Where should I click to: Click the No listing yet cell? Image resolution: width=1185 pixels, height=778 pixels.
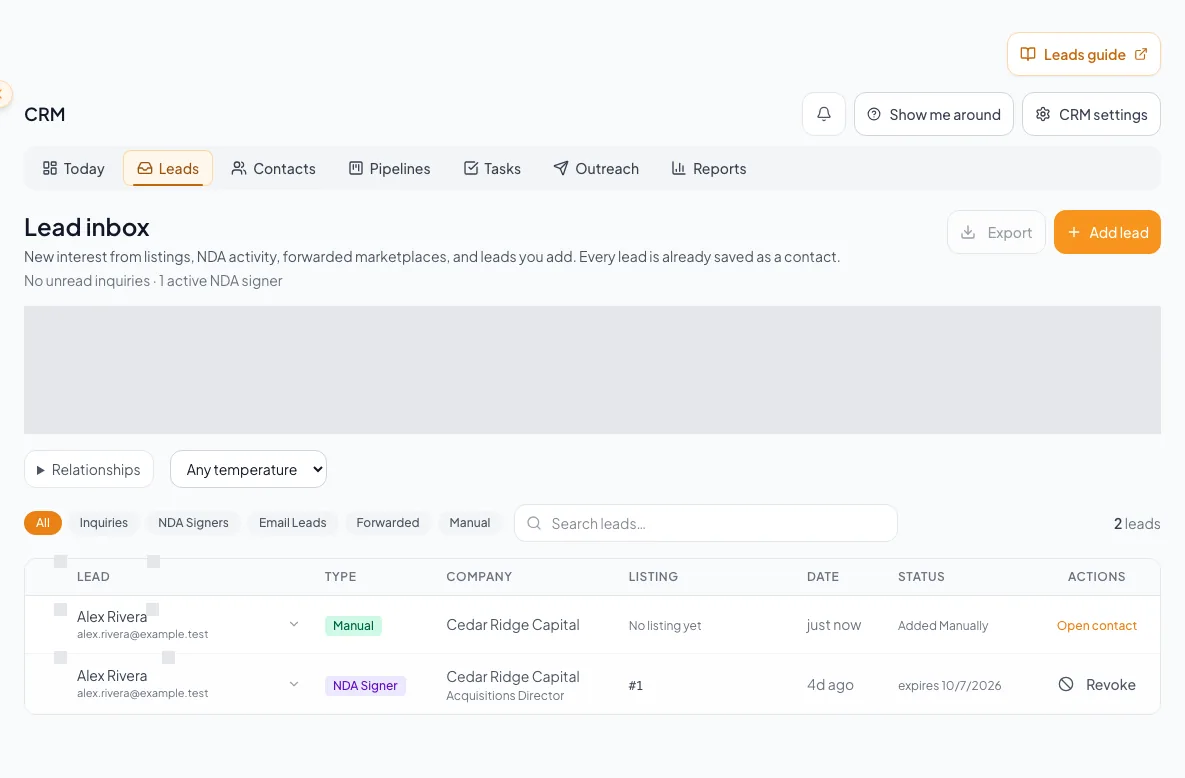coord(665,625)
